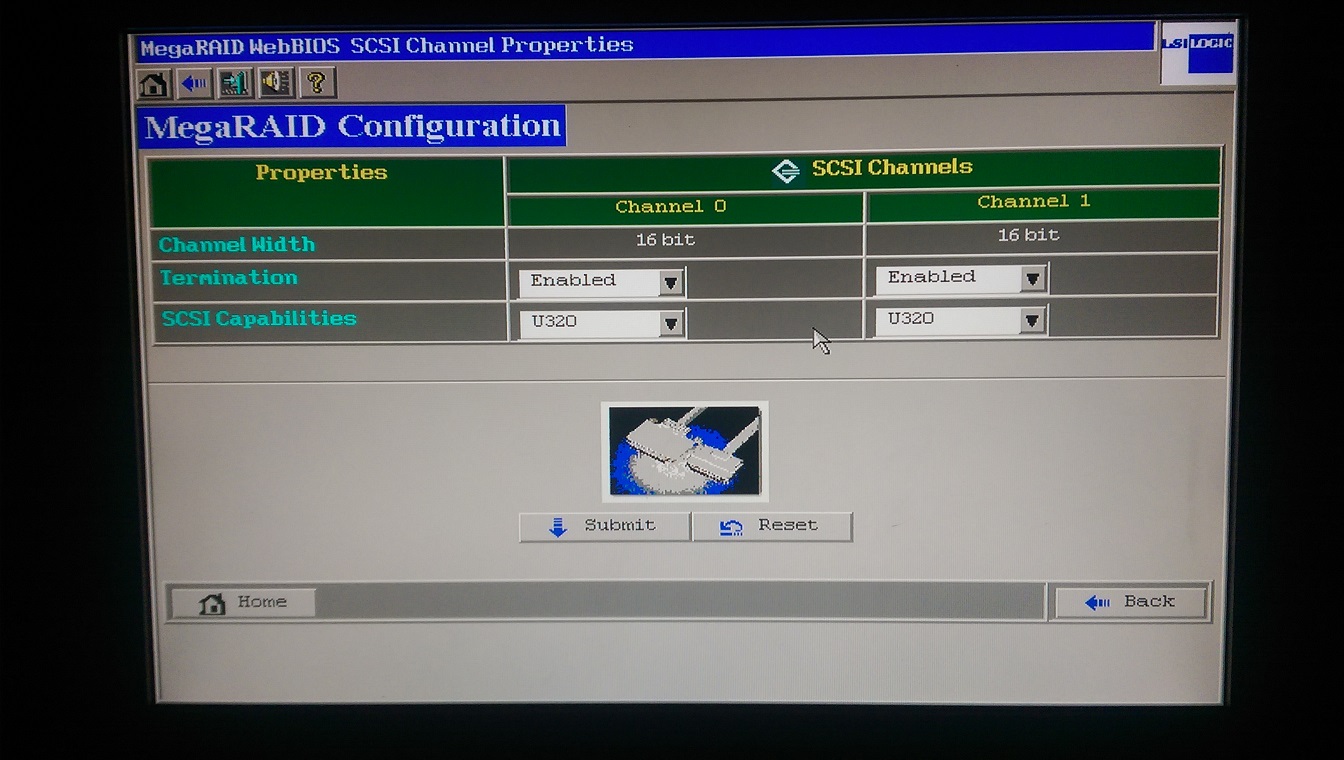Viewport: 1344px width, 760px height.
Task: Click the MegaRAID Configuration heading
Action: [x=352, y=127]
